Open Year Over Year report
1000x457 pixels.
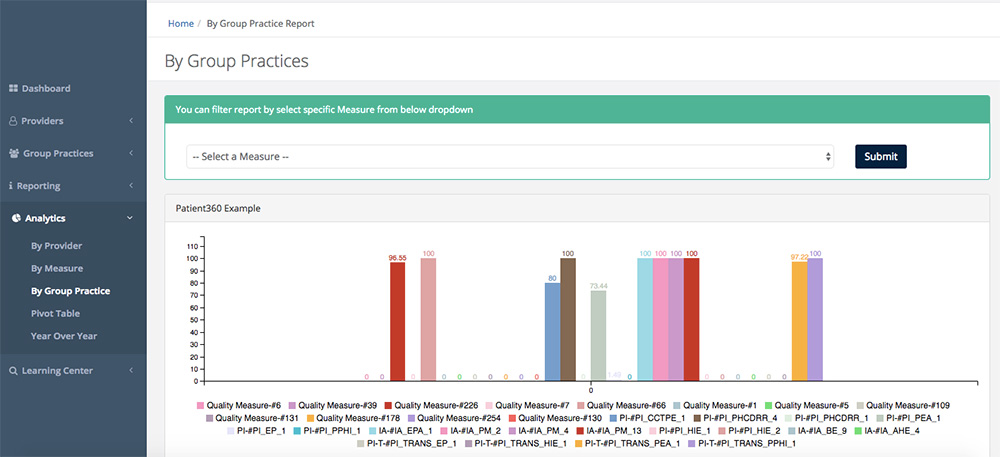[64, 336]
